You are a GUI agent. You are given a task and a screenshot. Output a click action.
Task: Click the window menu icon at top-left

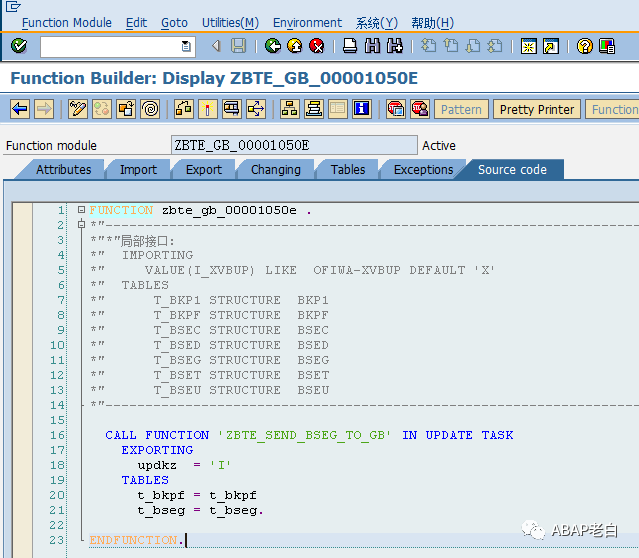[x=13, y=6]
